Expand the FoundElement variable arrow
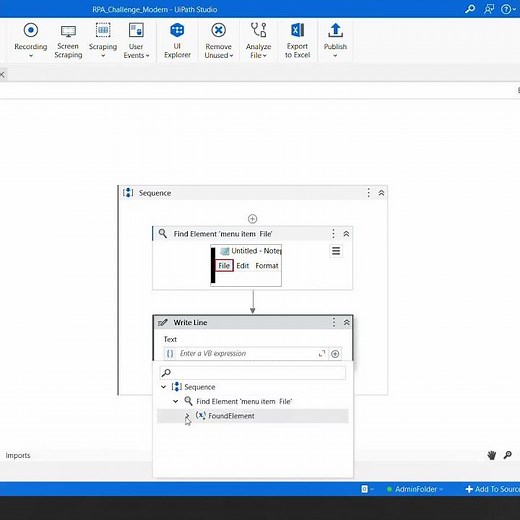The image size is (520, 520). 187,416
